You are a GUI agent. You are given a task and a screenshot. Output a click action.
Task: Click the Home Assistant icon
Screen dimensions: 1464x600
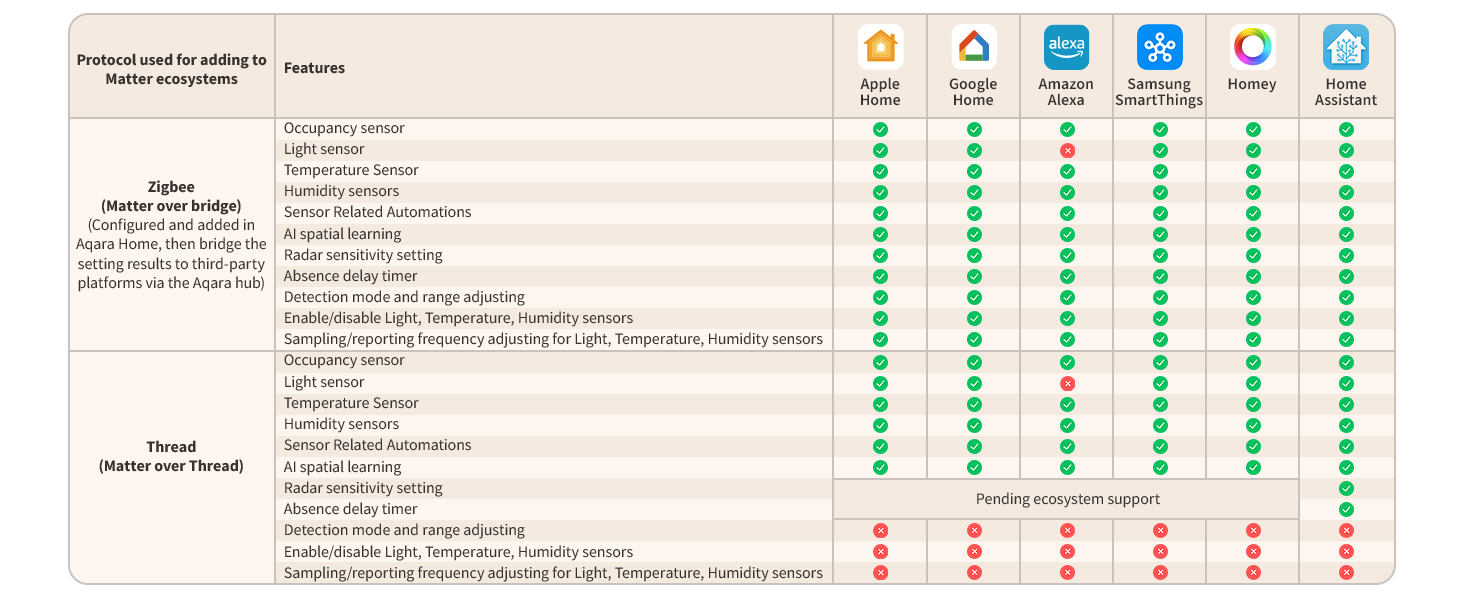click(1346, 47)
